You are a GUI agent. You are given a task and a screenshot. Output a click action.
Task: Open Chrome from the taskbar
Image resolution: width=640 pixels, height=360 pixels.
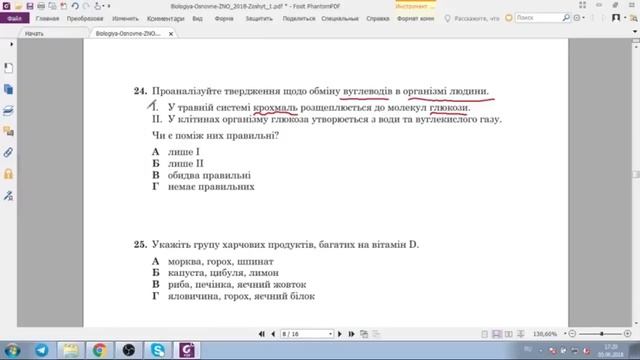click(x=99, y=350)
